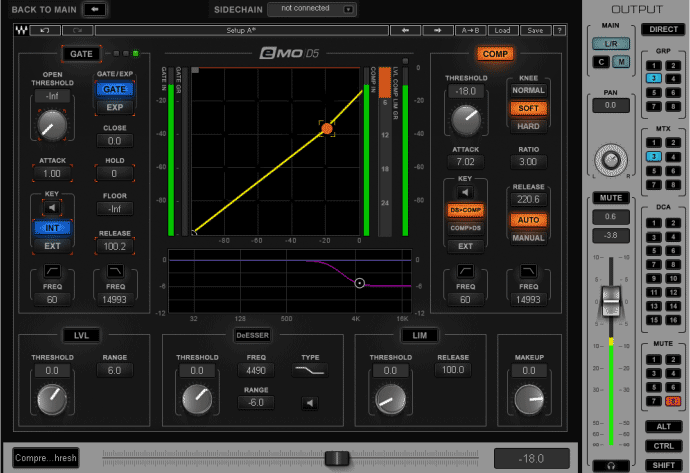Click the DIRECT output button

pos(663,29)
